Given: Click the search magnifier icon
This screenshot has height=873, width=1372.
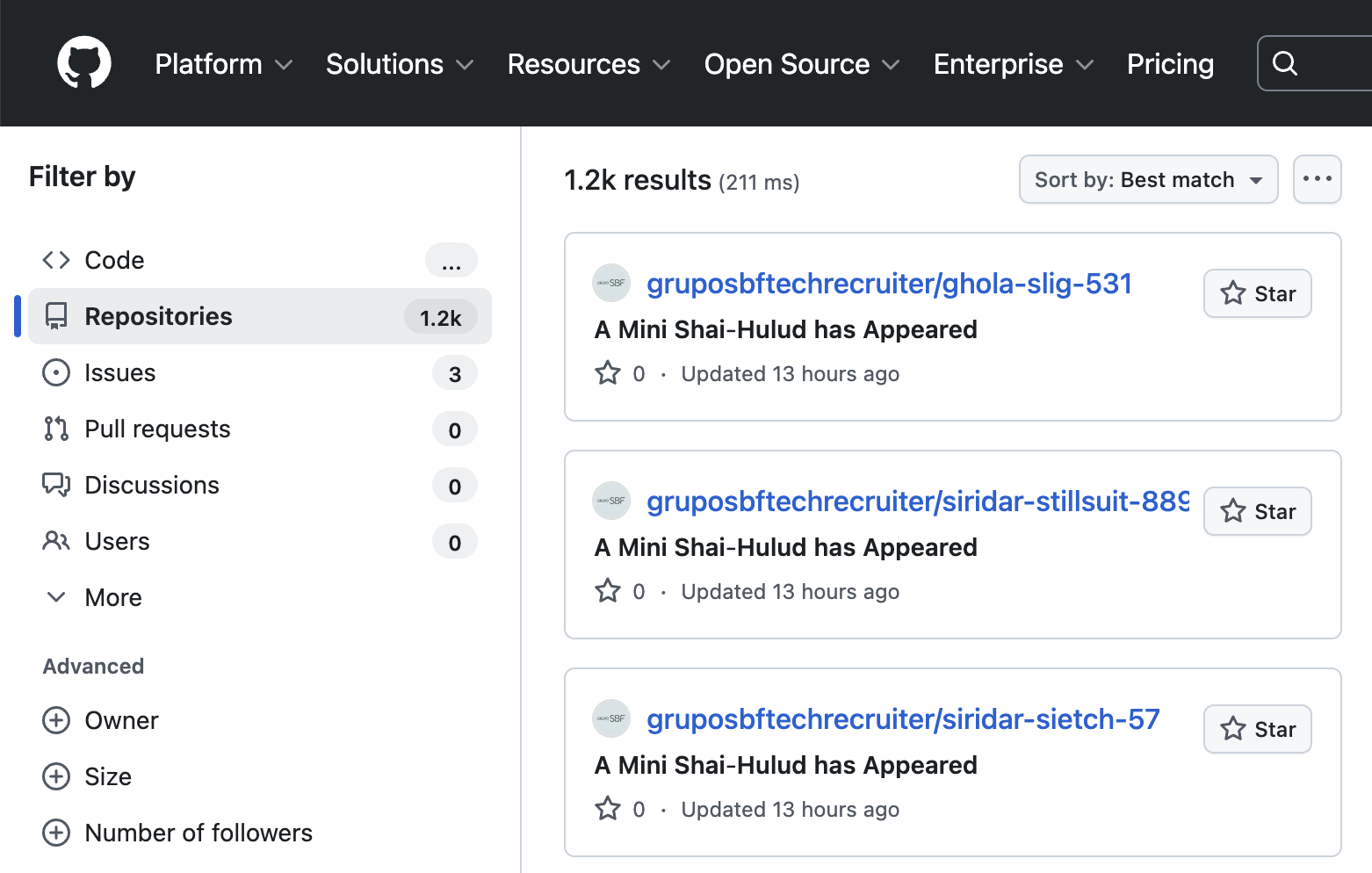Looking at the screenshot, I should click(x=1285, y=63).
